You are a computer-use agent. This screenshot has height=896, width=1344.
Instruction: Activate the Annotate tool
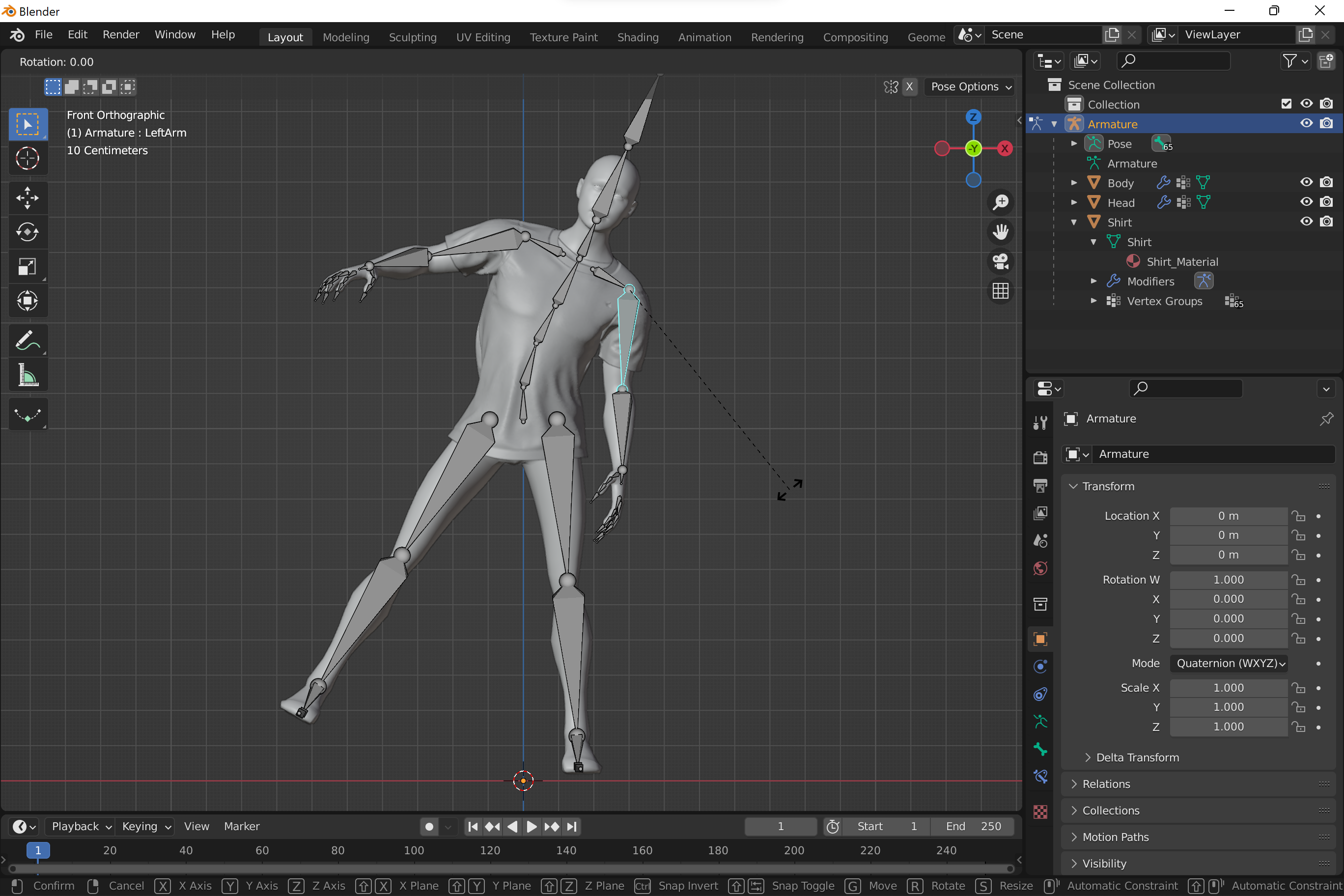28,340
